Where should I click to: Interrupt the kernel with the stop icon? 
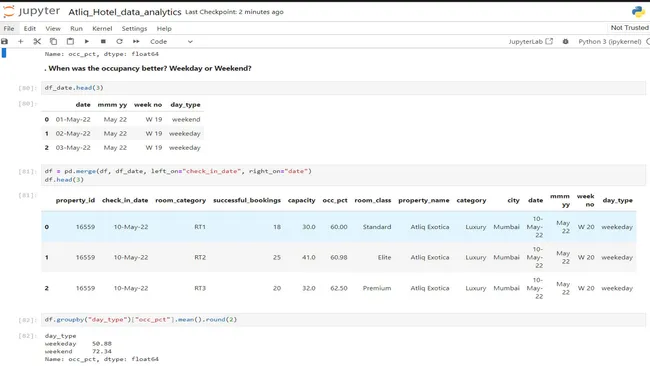coord(103,41)
